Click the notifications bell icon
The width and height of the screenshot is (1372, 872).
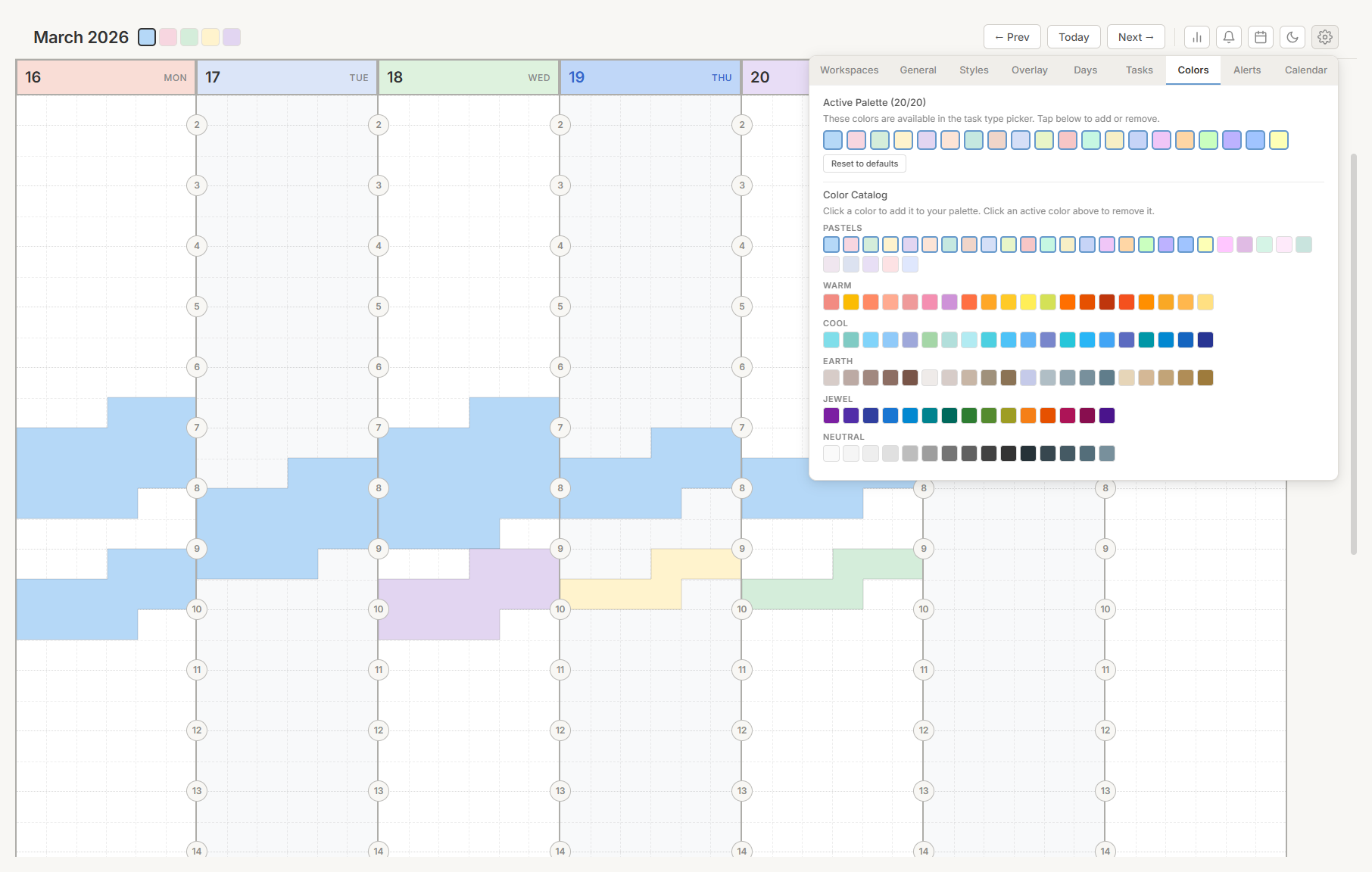click(1229, 37)
